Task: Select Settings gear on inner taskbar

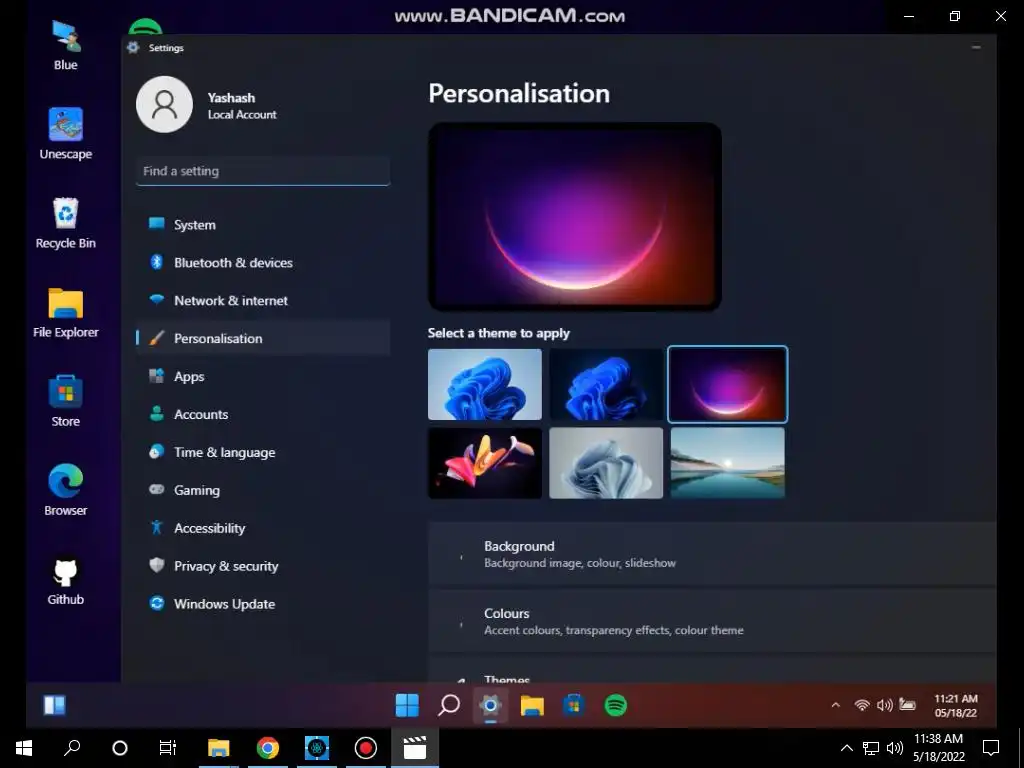Action: click(x=490, y=705)
